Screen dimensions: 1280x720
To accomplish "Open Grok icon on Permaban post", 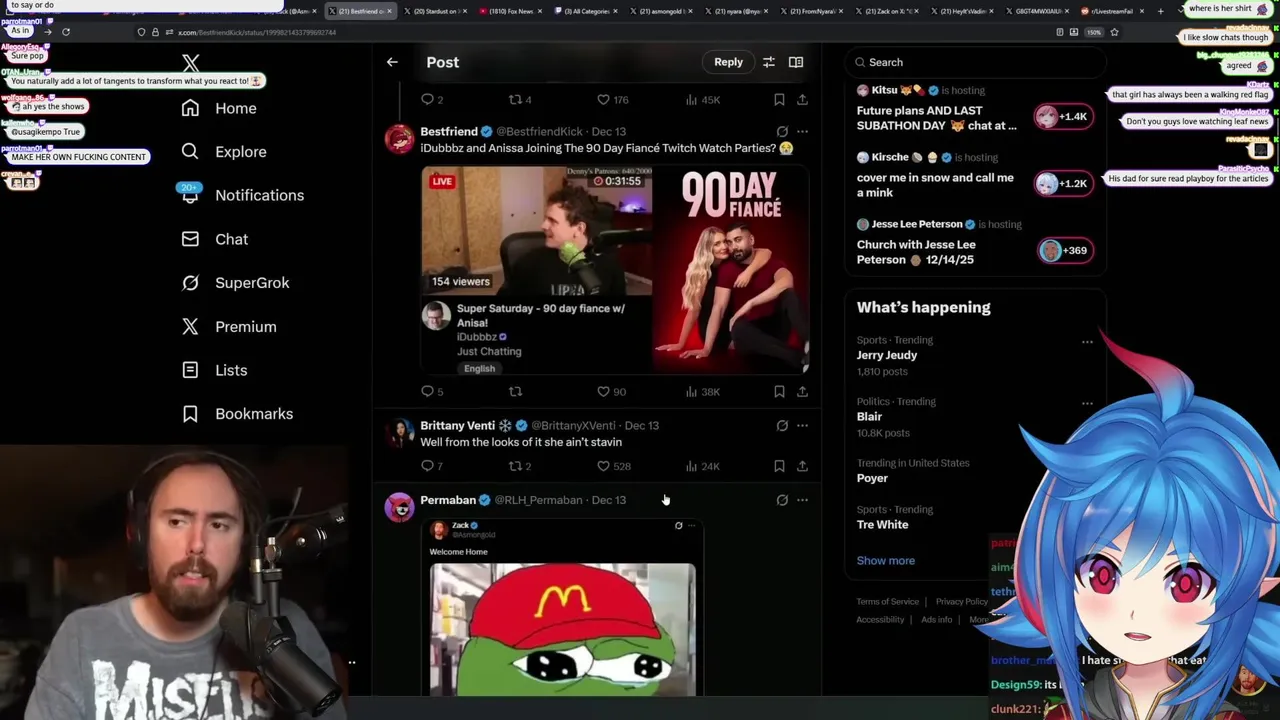I will click(782, 500).
